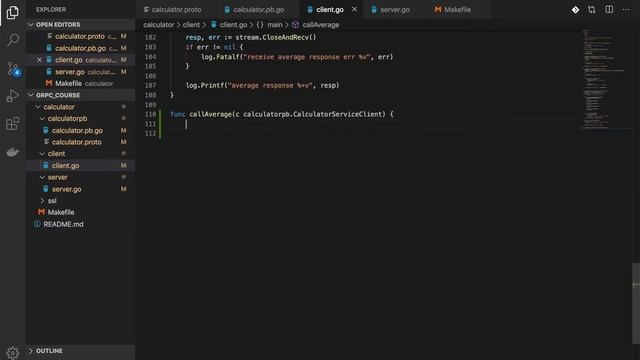
Task: Open the Run and Debug view
Action: (13, 96)
